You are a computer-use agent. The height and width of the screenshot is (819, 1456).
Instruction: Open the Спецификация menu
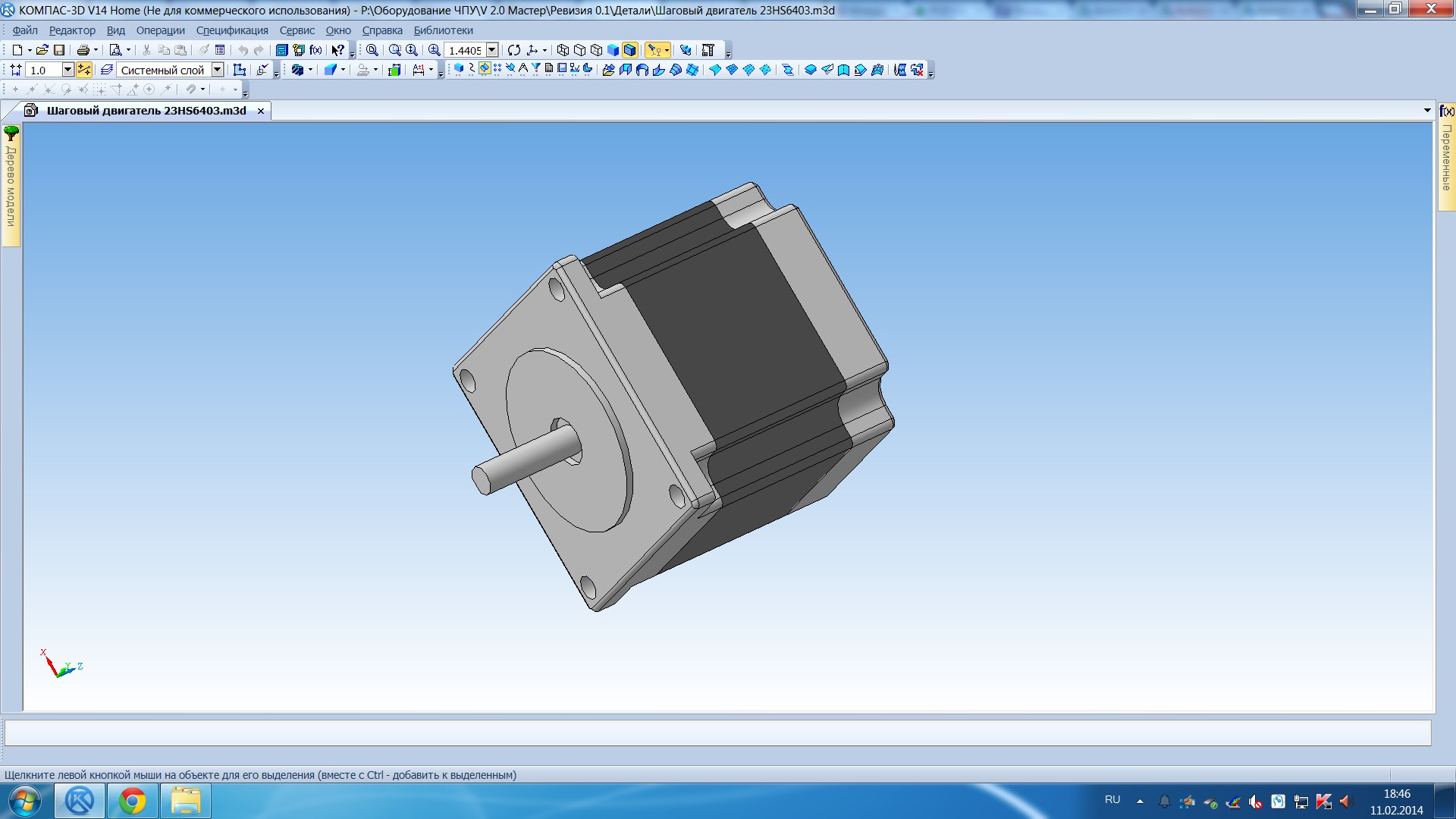coord(232,30)
